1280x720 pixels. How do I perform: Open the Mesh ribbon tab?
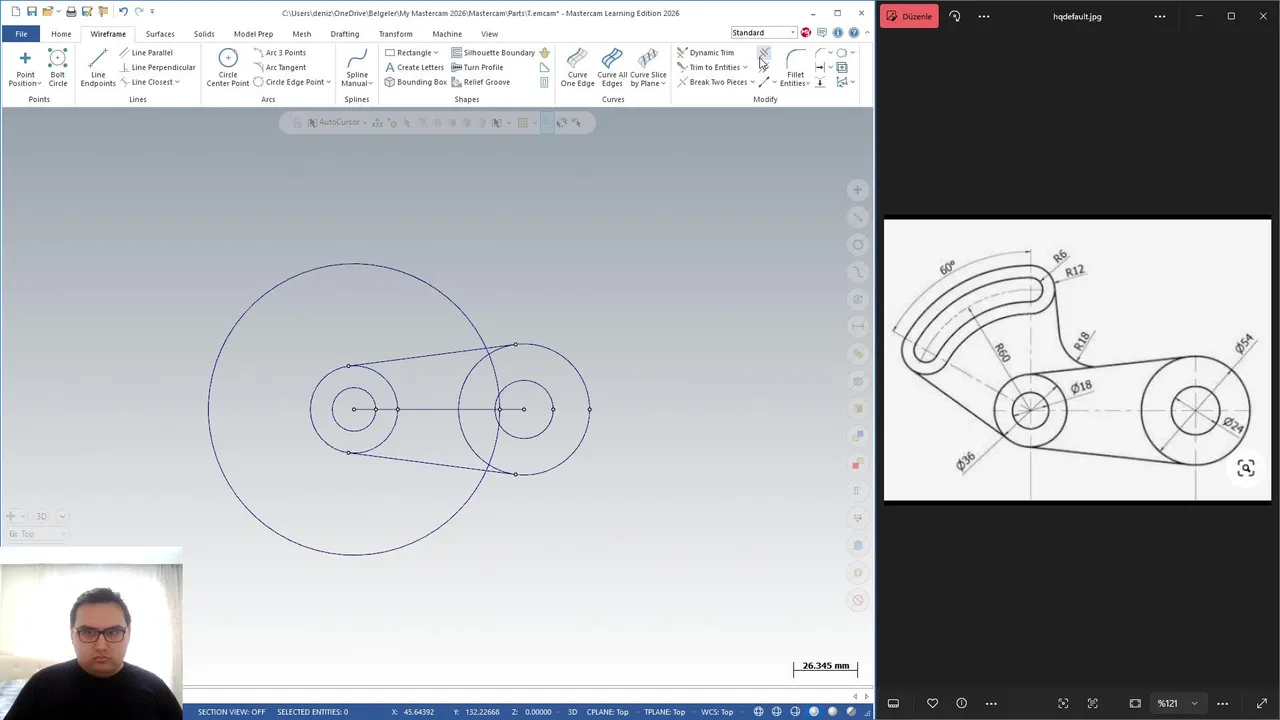(x=301, y=33)
